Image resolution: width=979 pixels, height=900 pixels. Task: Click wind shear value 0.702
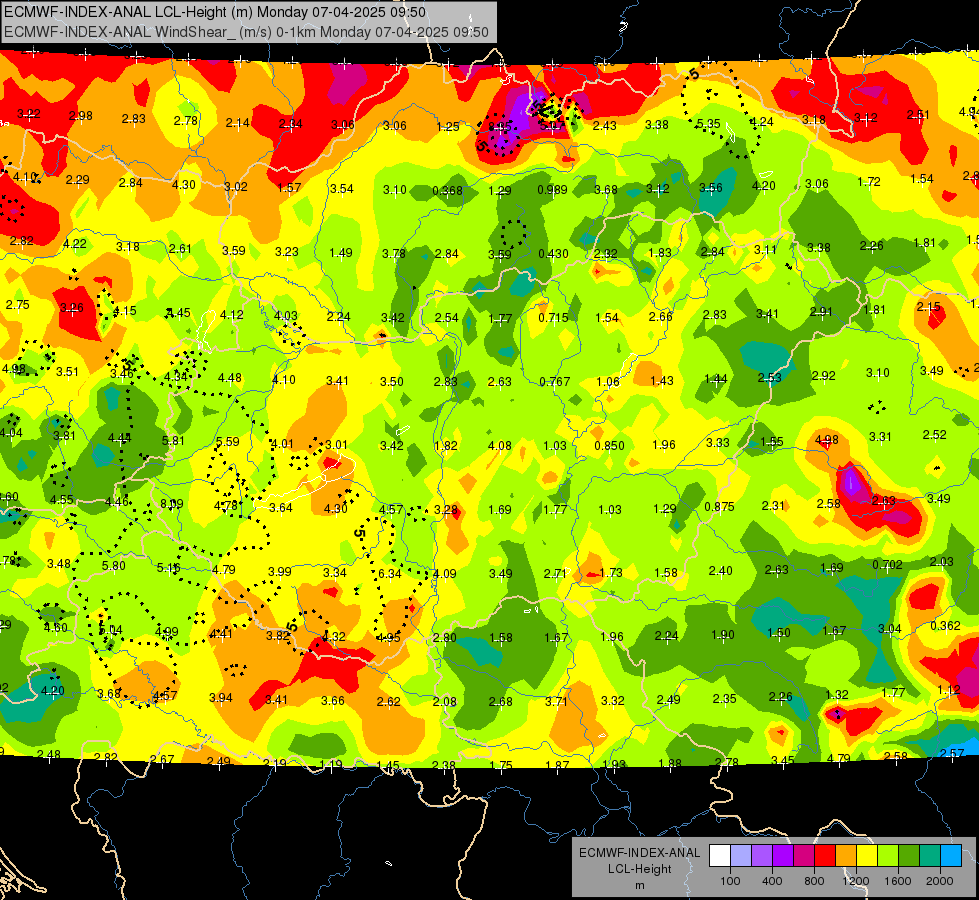pos(887,565)
